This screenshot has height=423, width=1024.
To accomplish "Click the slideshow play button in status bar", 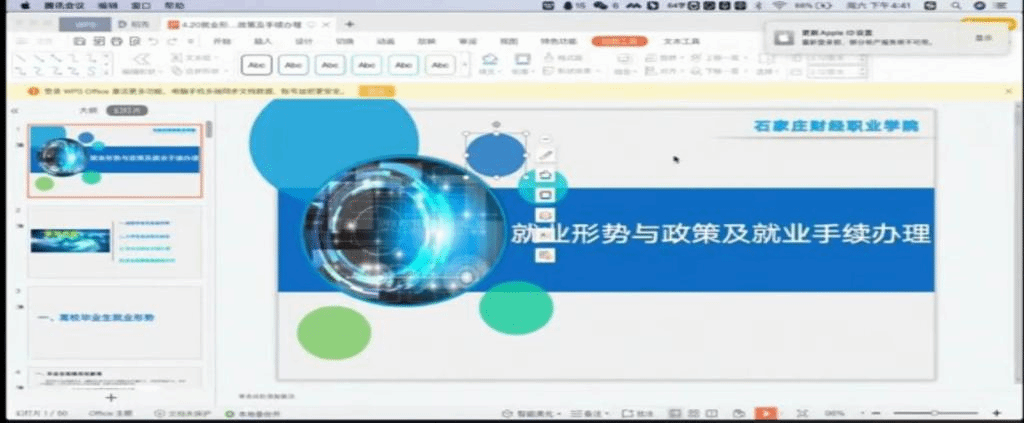I will coord(765,413).
